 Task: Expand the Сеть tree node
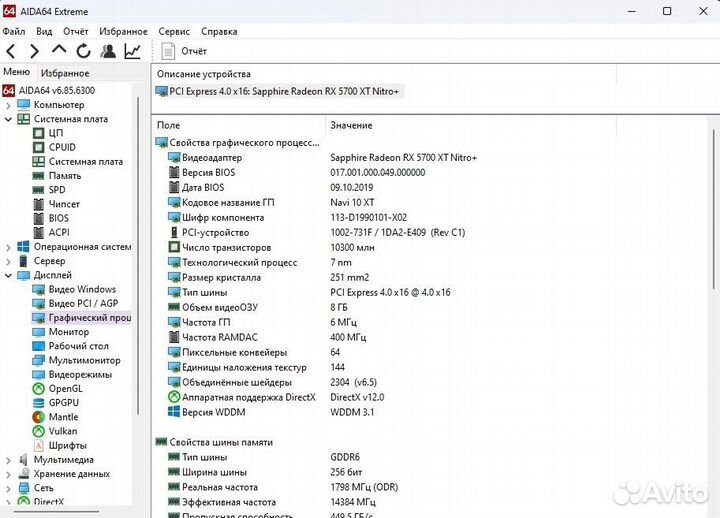click(8, 488)
